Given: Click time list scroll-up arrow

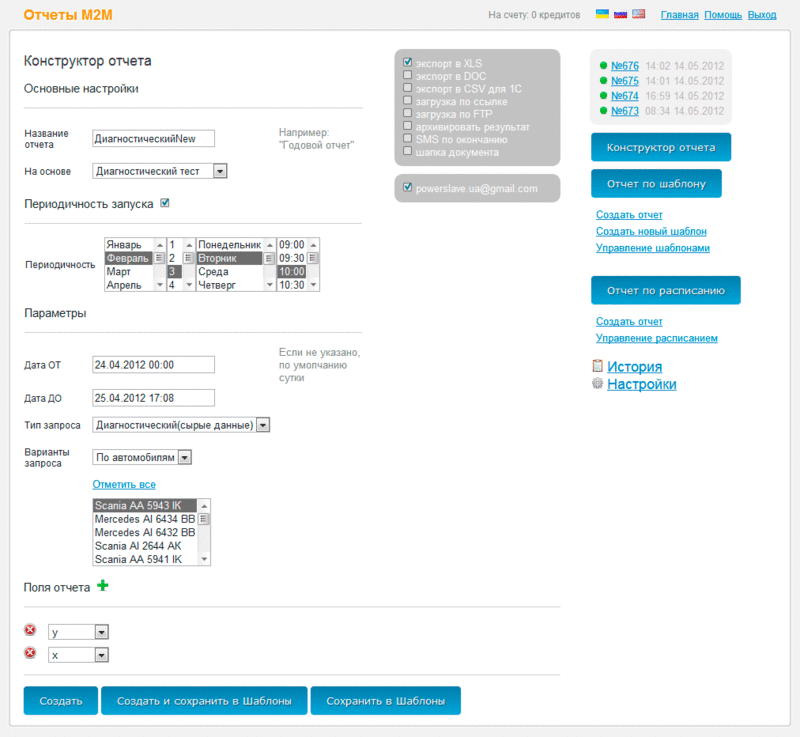Looking at the screenshot, I should [313, 245].
